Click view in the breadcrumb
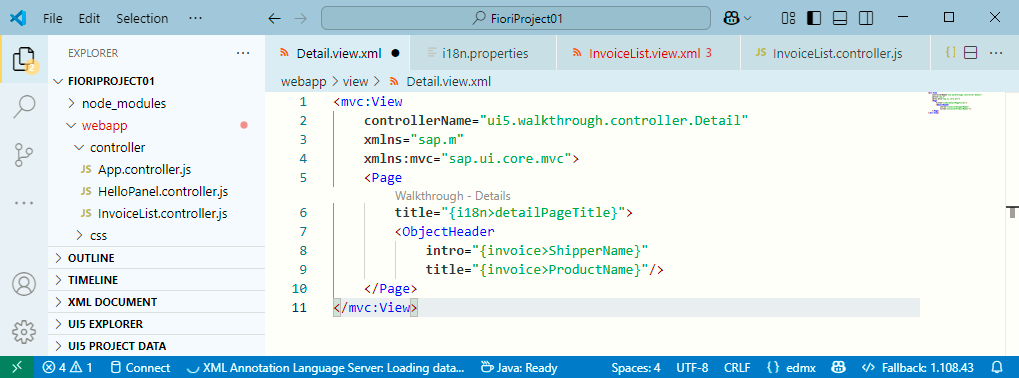Screen dimensions: 1019x378 tap(355, 82)
